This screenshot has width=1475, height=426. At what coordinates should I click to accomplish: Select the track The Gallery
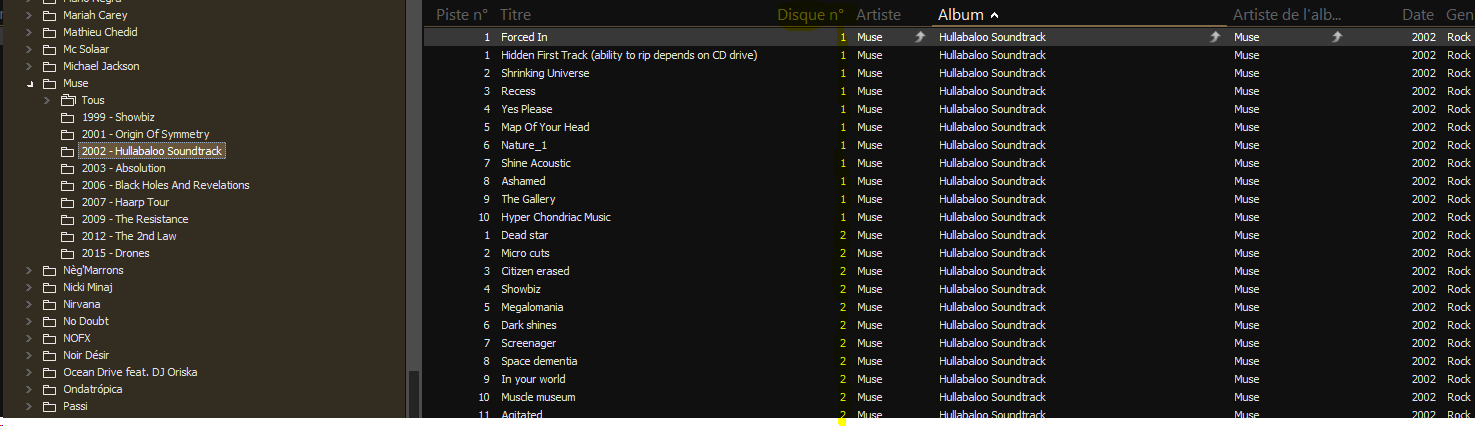pyautogui.click(x=528, y=199)
